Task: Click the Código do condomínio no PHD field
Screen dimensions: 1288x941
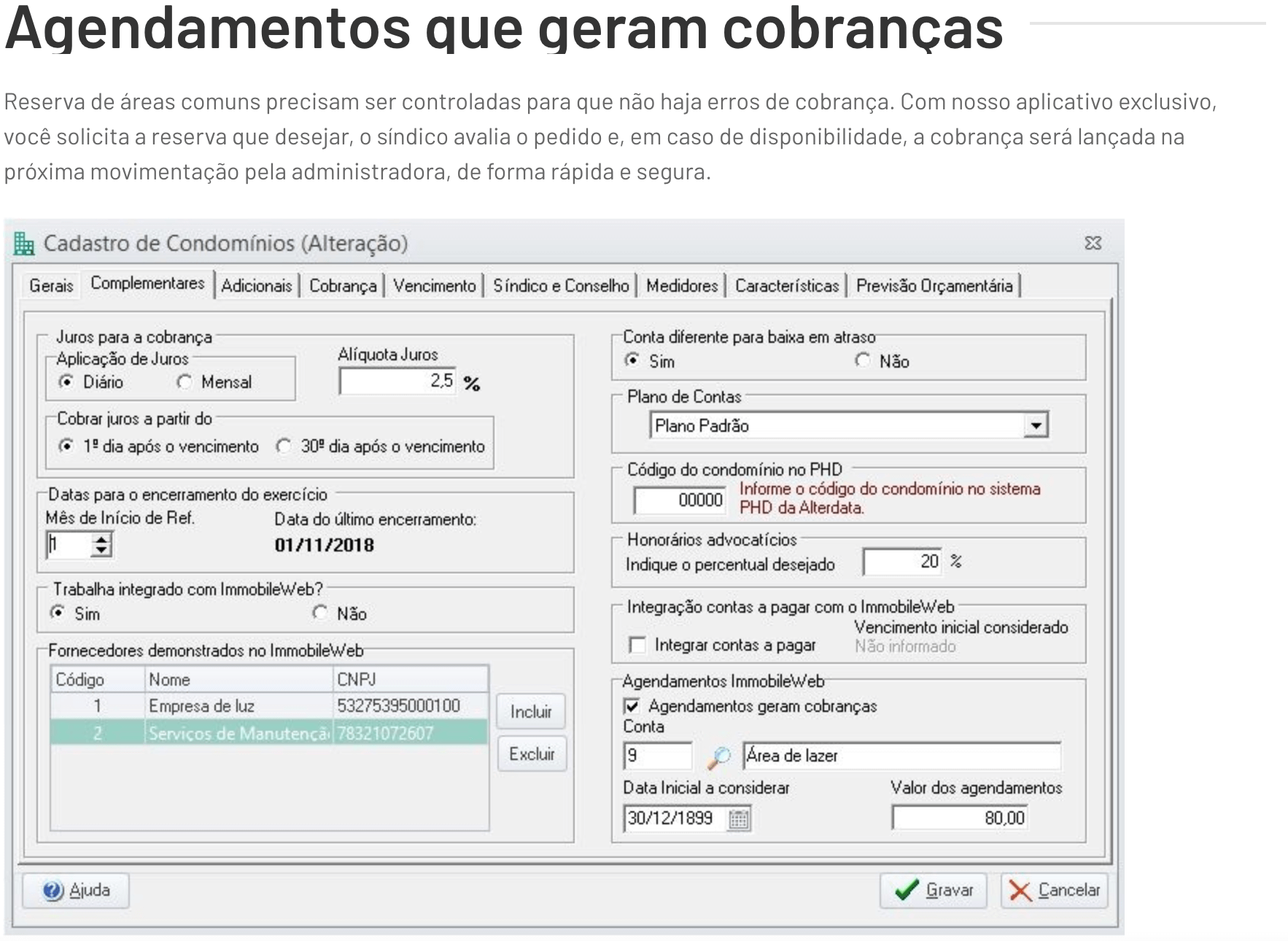Action: click(680, 500)
